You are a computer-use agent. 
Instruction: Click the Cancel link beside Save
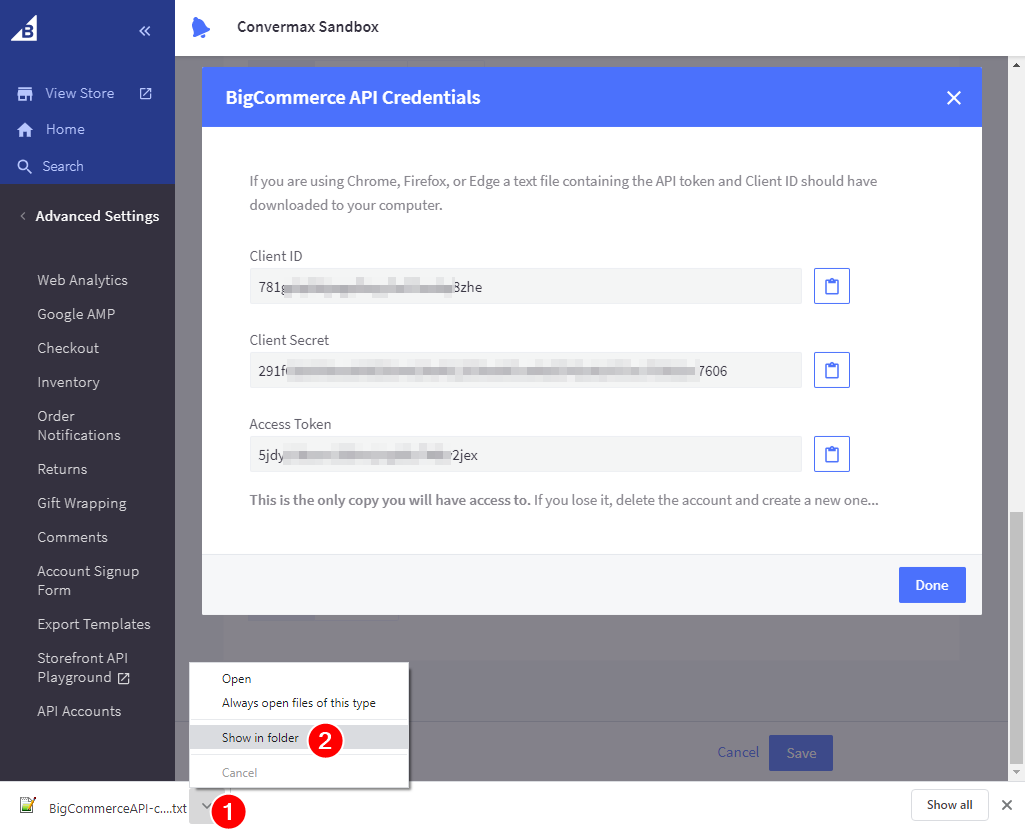tap(738, 752)
